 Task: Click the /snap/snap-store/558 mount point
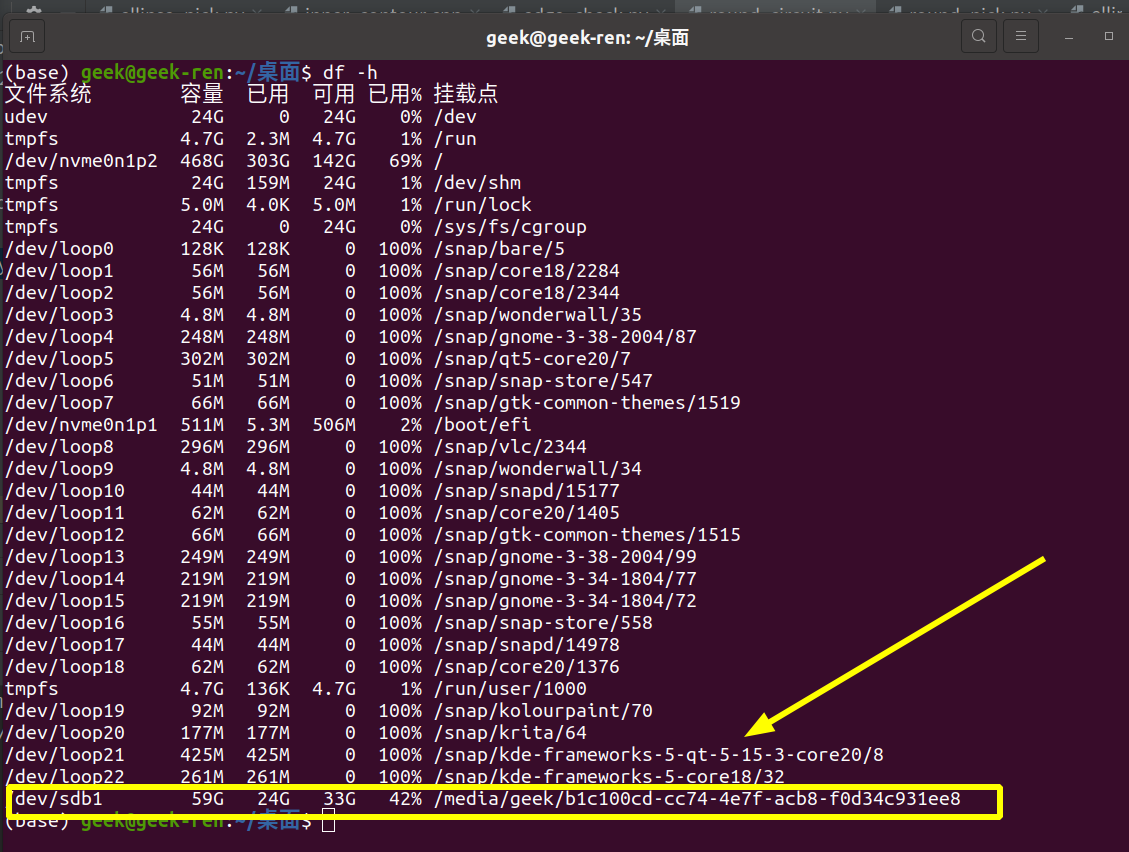(543, 622)
